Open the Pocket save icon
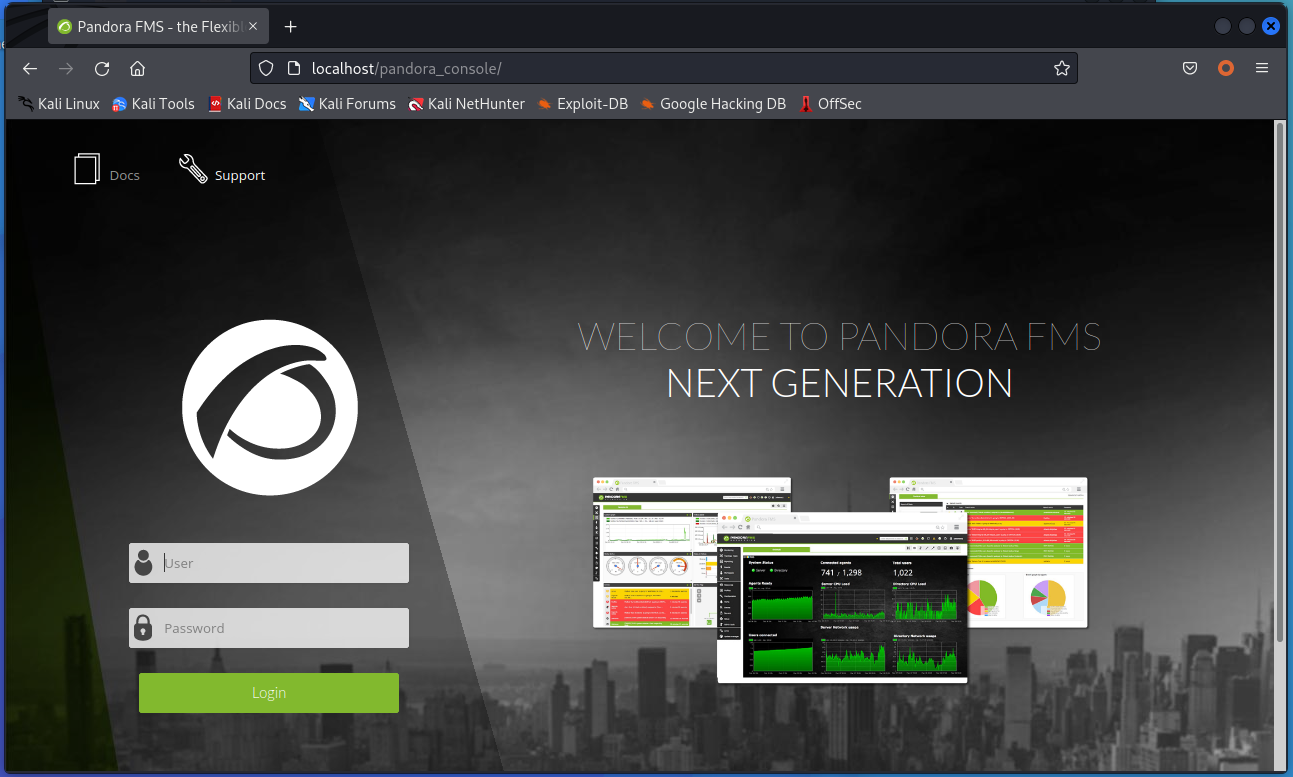 pyautogui.click(x=1190, y=68)
